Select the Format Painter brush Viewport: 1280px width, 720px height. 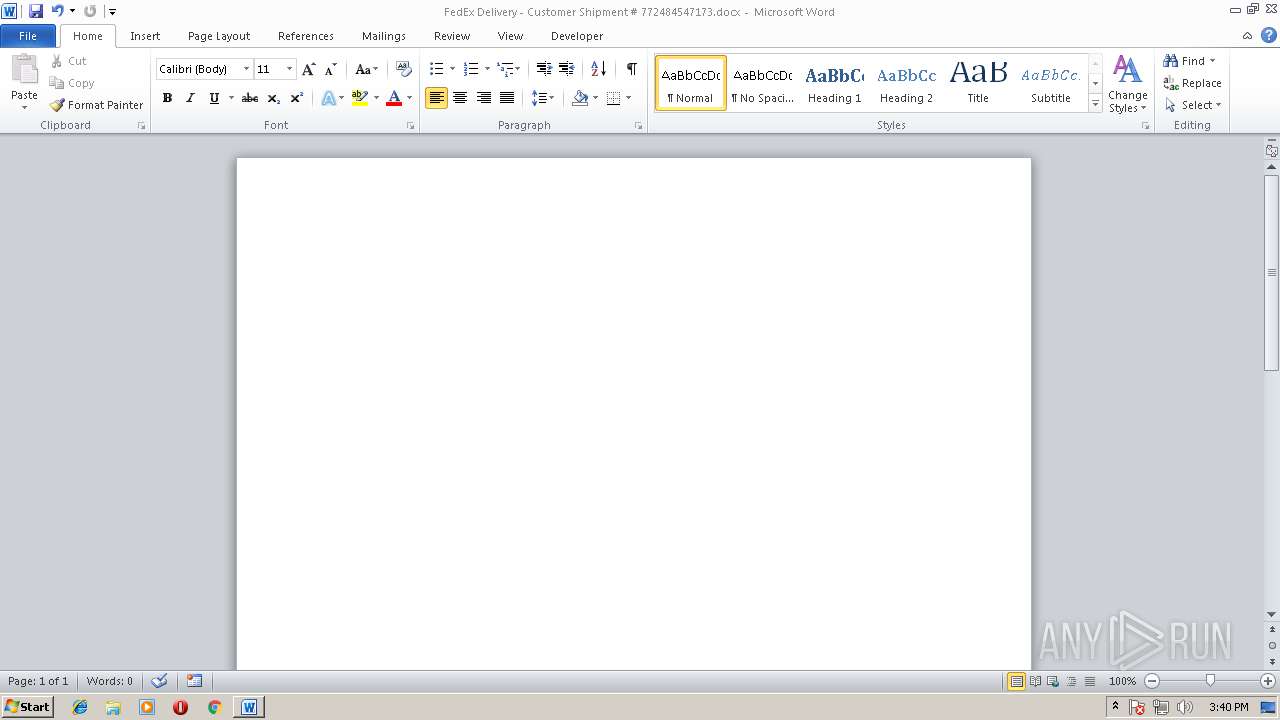coord(96,105)
